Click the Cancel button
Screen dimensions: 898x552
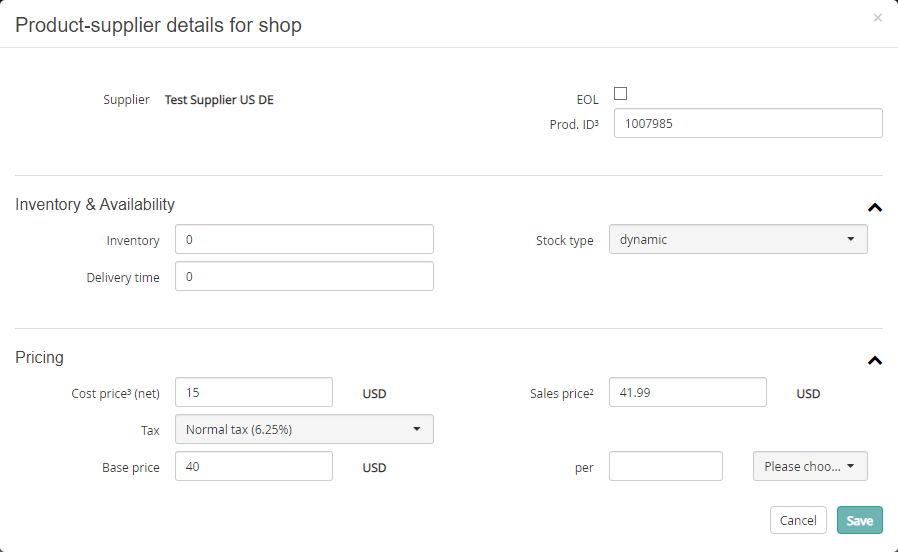(798, 520)
